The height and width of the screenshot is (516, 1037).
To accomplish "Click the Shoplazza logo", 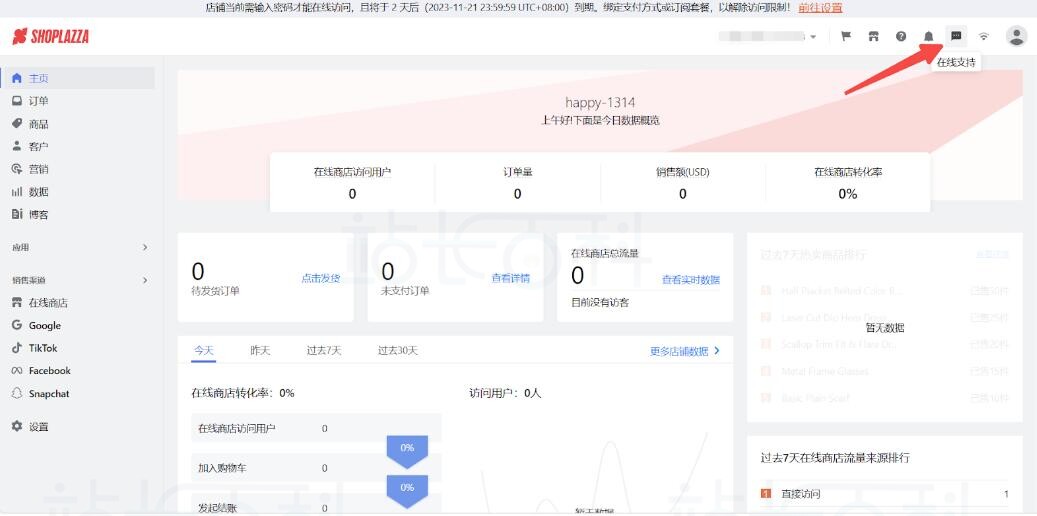I will click(50, 36).
